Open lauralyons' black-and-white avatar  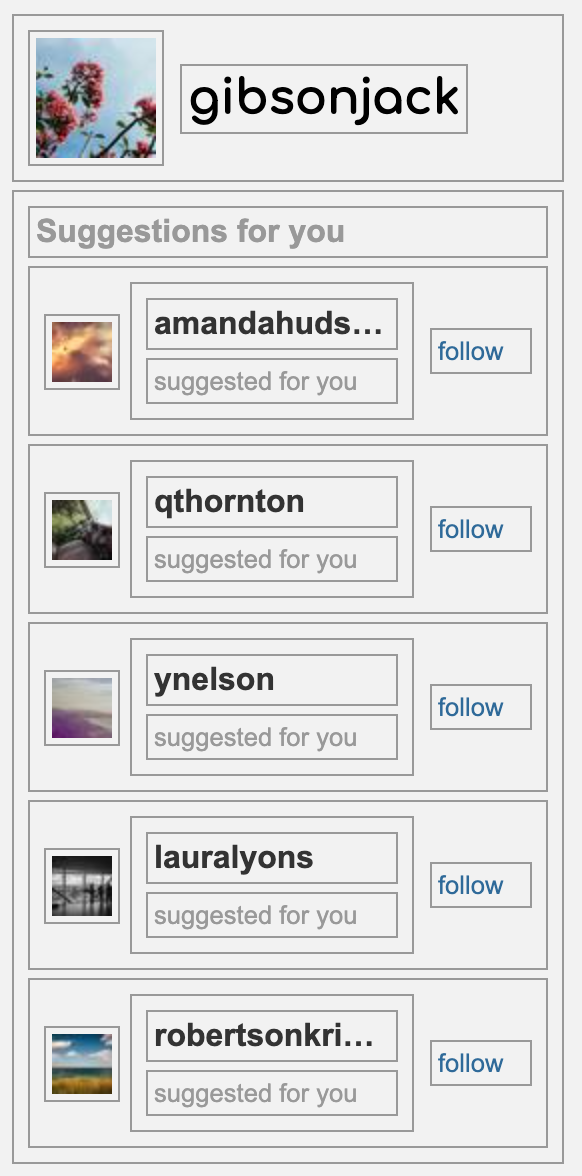(82, 886)
